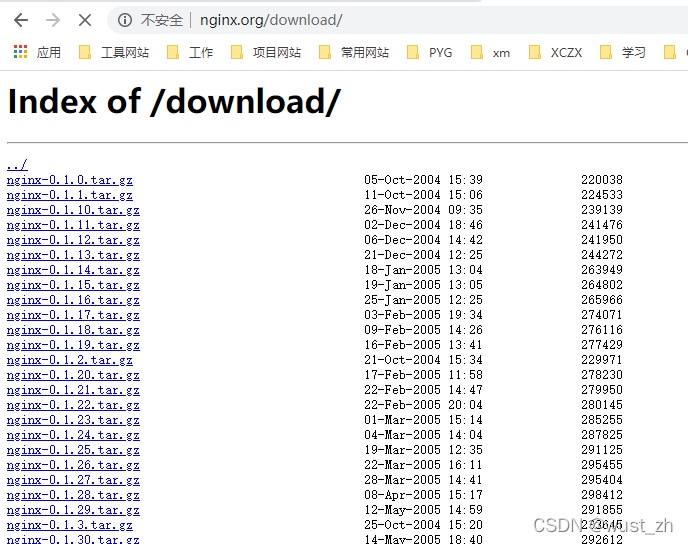Open the PYG bookmark folder
The height and width of the screenshot is (544, 688).
pyautogui.click(x=430, y=52)
